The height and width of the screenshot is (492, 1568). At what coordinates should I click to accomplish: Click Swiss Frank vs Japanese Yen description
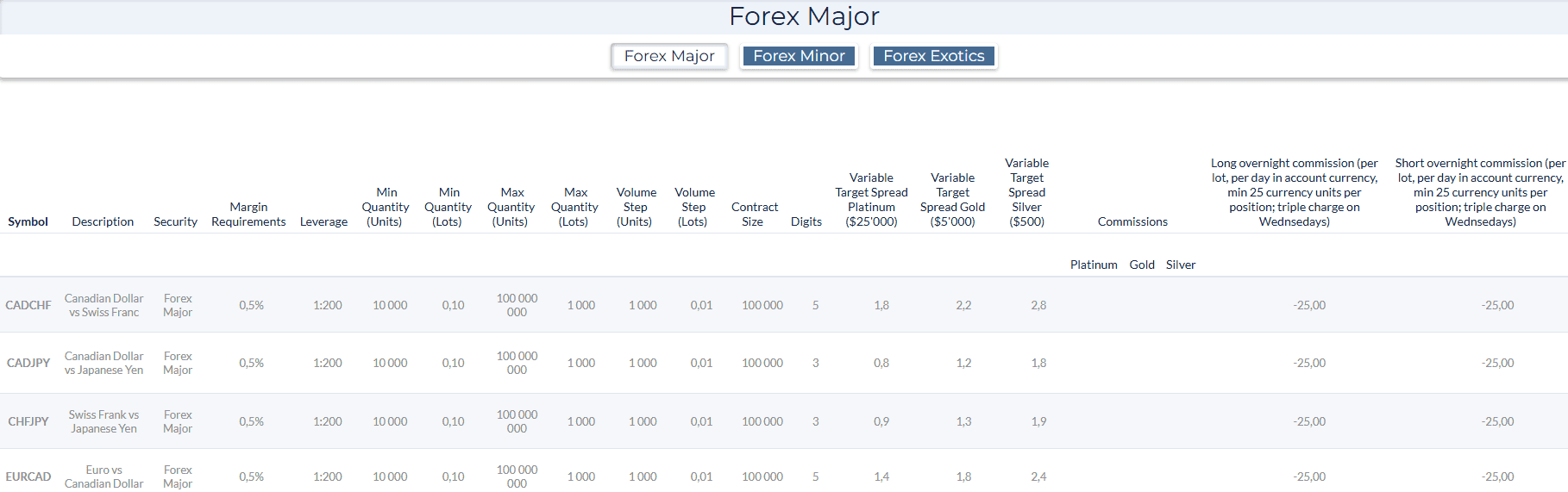pyautogui.click(x=103, y=421)
